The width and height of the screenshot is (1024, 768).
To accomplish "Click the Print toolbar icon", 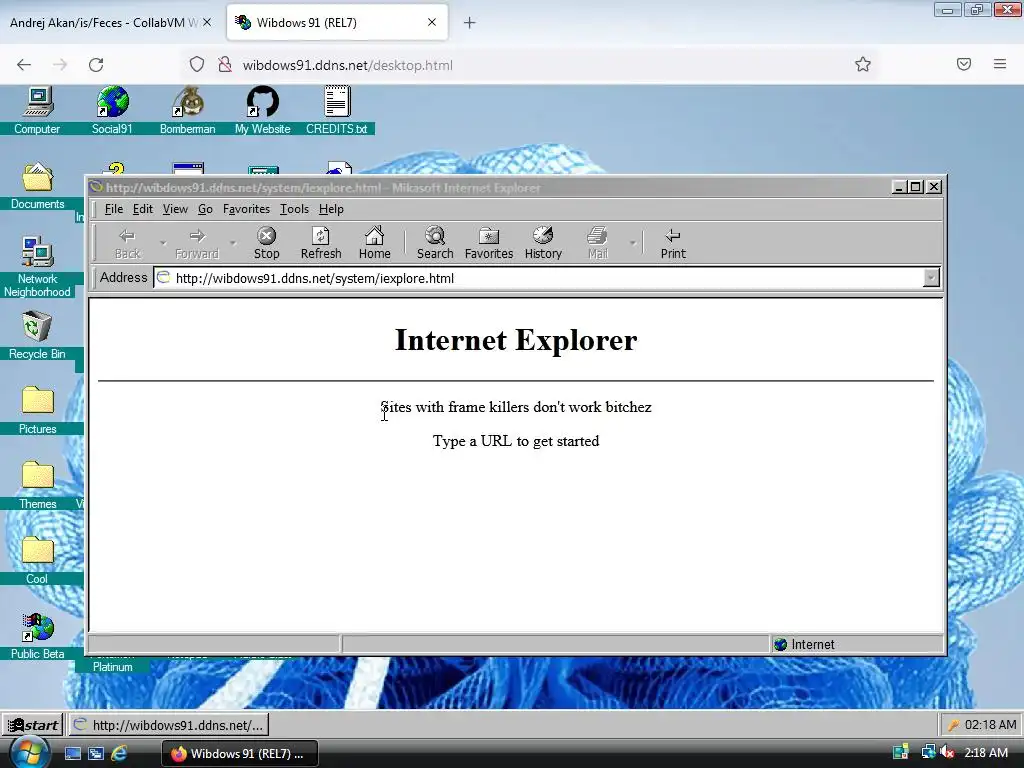I will click(x=673, y=243).
